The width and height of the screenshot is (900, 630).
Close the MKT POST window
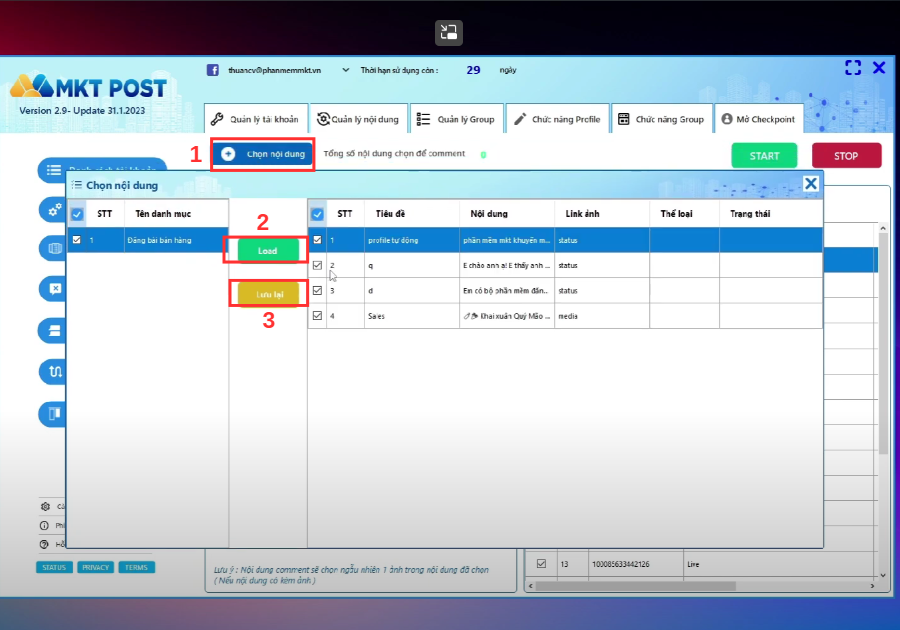tap(879, 68)
